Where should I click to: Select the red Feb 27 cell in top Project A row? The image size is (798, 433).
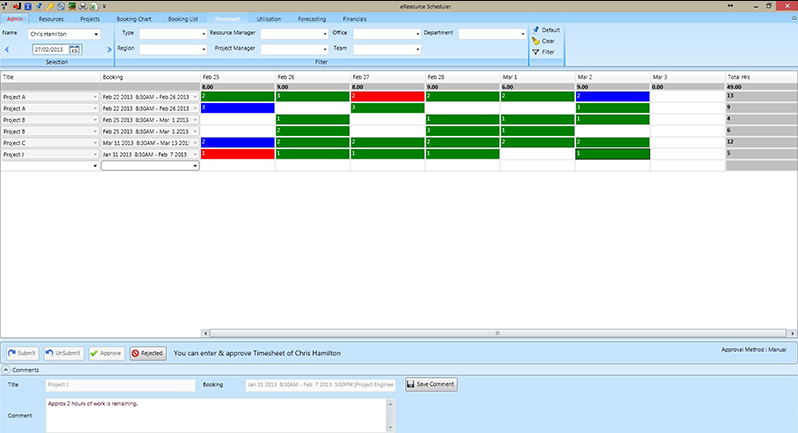(386, 96)
